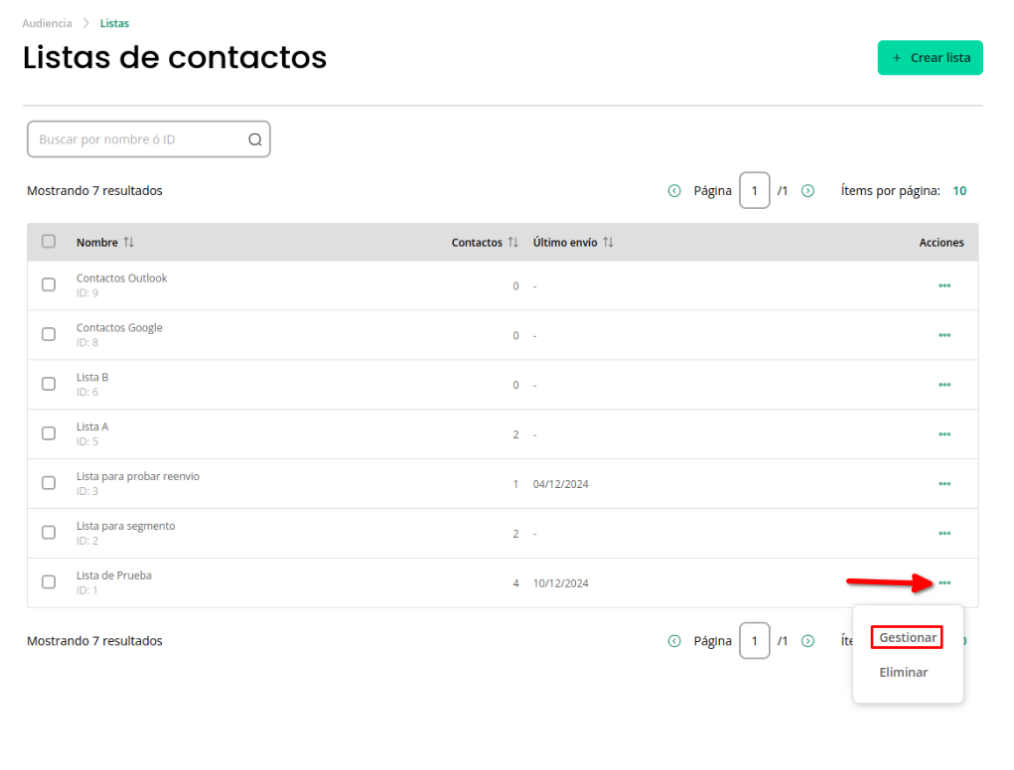Click the Crear lista button
This screenshot has width=1014, height=770.
[x=930, y=58]
